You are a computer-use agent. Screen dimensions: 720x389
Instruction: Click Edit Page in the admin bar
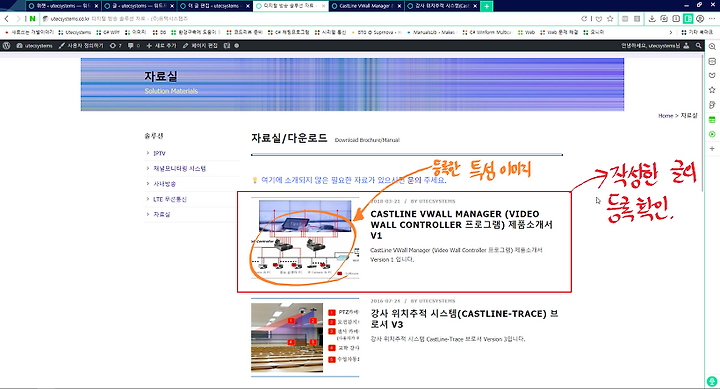(200, 45)
